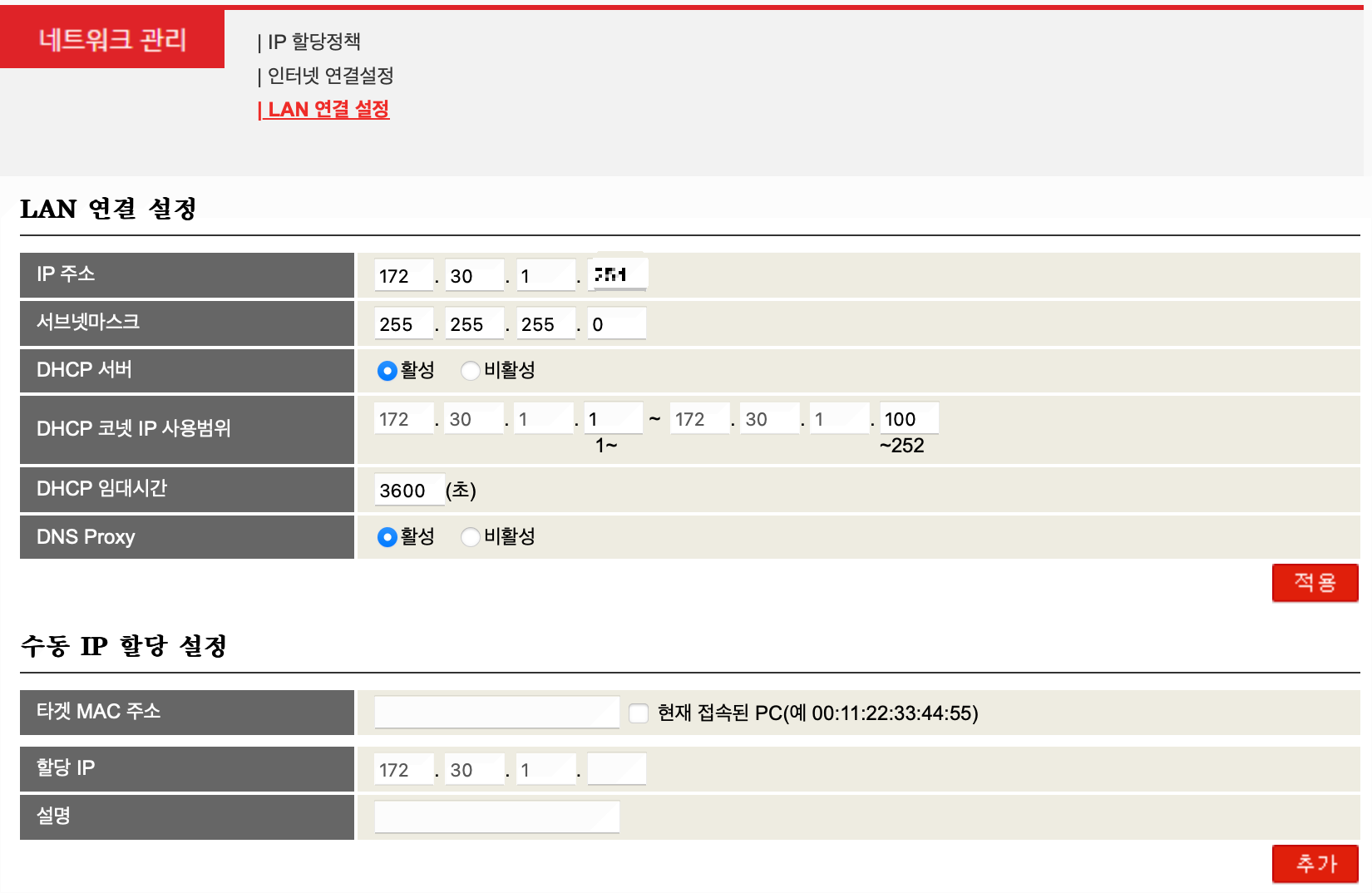Image resolution: width=1372 pixels, height=893 pixels.
Task: Click the 추가 add button
Action: coord(1315,863)
